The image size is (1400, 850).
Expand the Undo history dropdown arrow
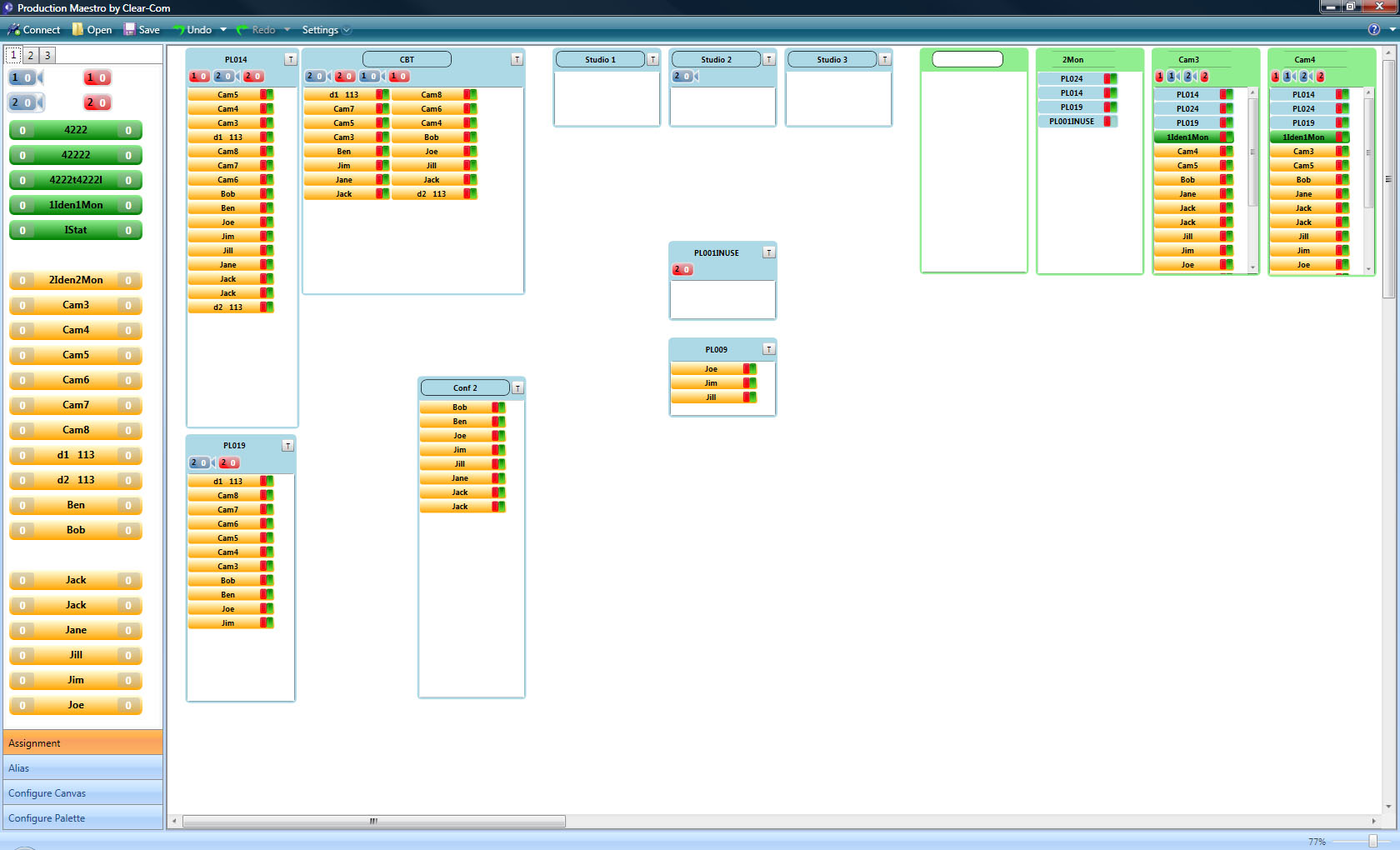(223, 30)
